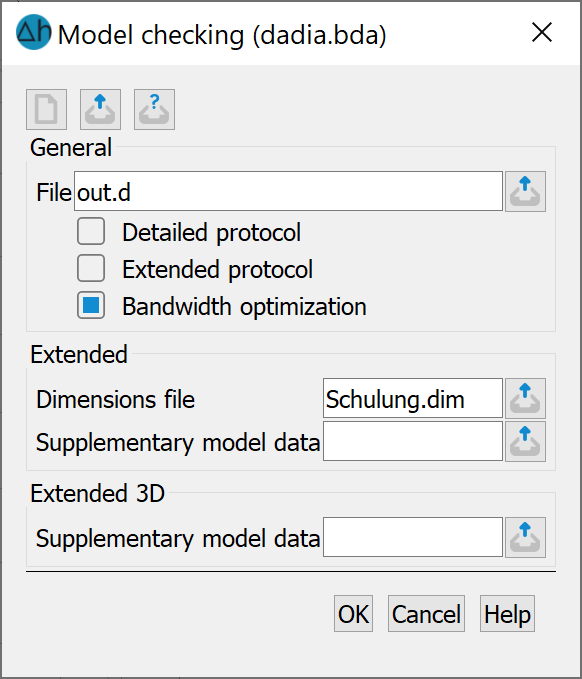Click the load settings toolbar icon

click(100, 109)
